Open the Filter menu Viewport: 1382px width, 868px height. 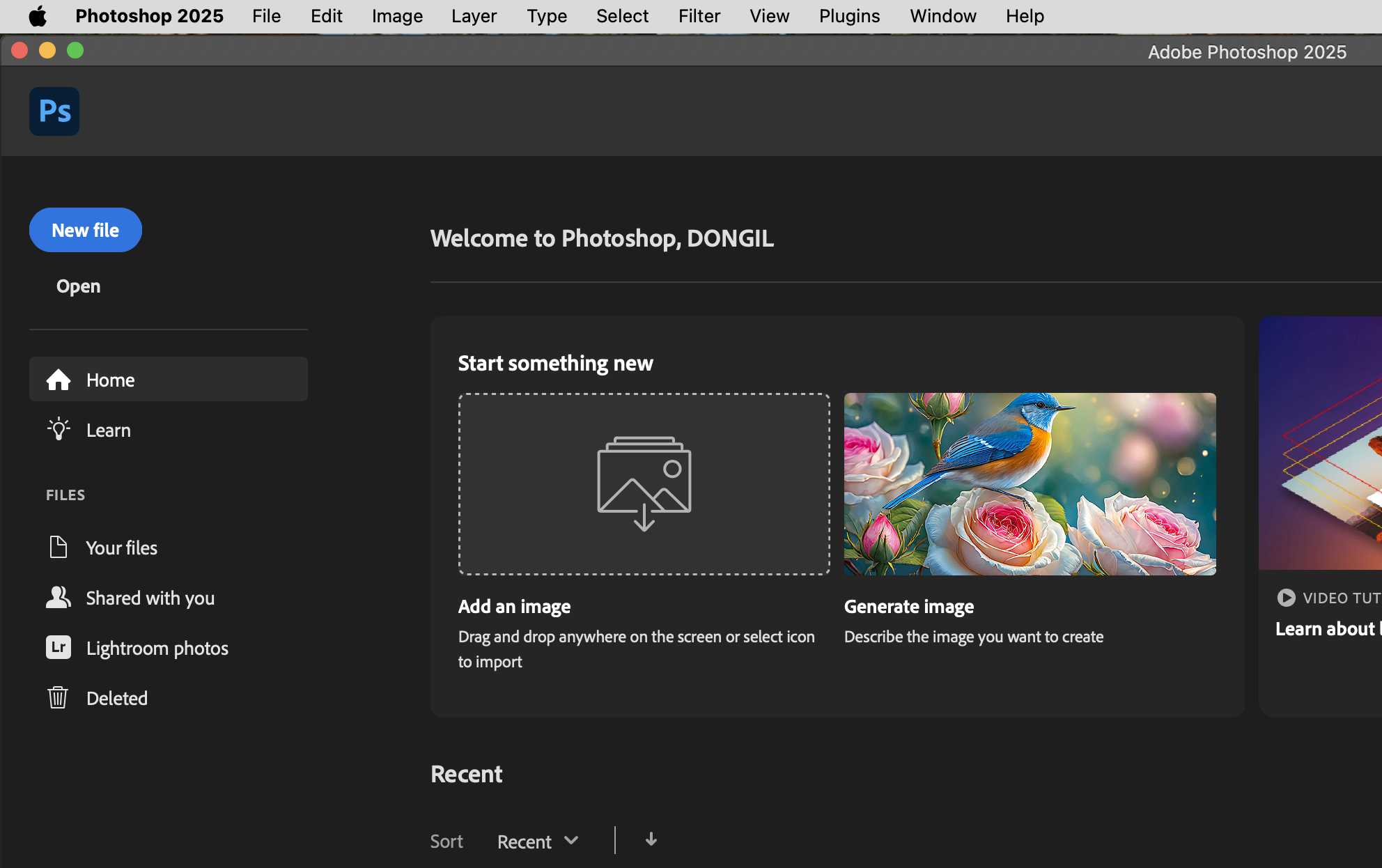pyautogui.click(x=699, y=16)
